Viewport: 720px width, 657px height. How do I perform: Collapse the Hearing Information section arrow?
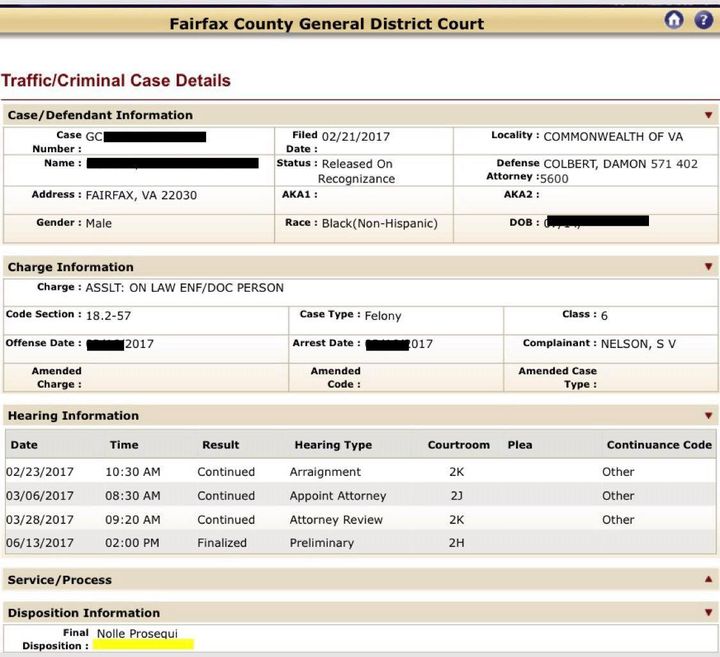click(709, 416)
